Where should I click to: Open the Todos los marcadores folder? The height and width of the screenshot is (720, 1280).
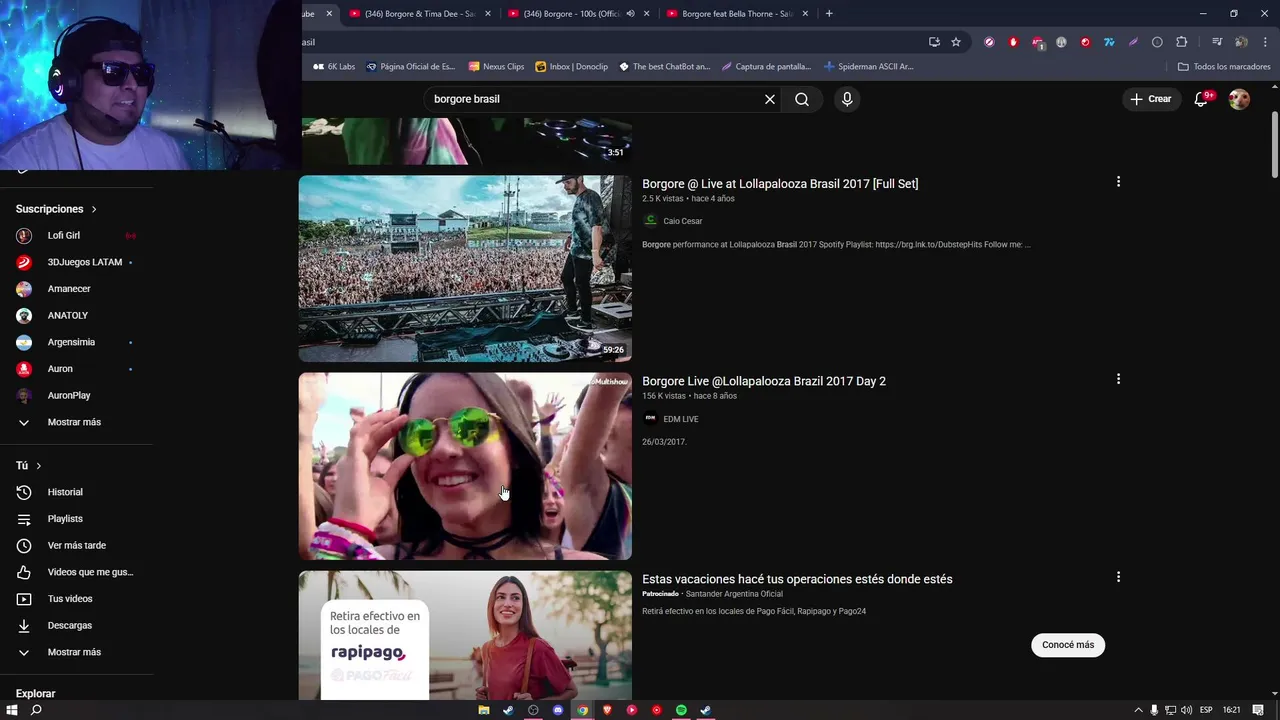1224,67
